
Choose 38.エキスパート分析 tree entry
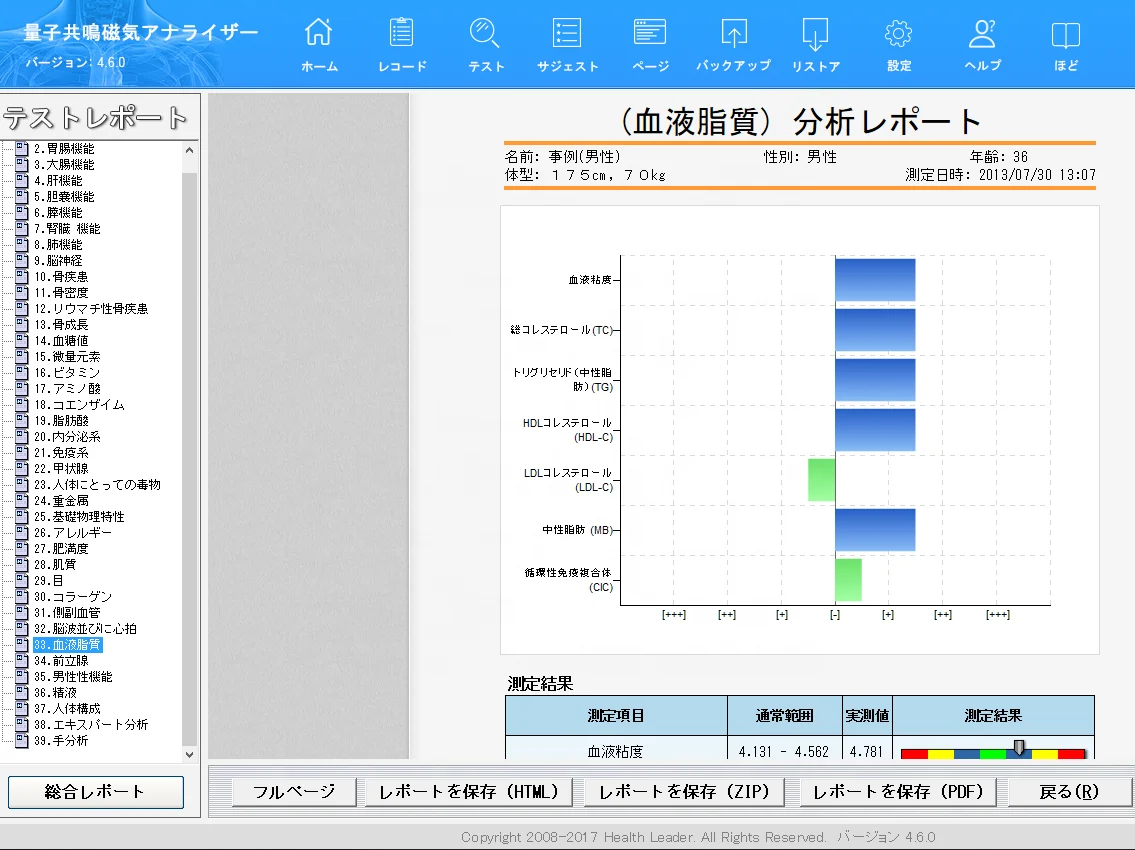pyautogui.click(x=90, y=725)
